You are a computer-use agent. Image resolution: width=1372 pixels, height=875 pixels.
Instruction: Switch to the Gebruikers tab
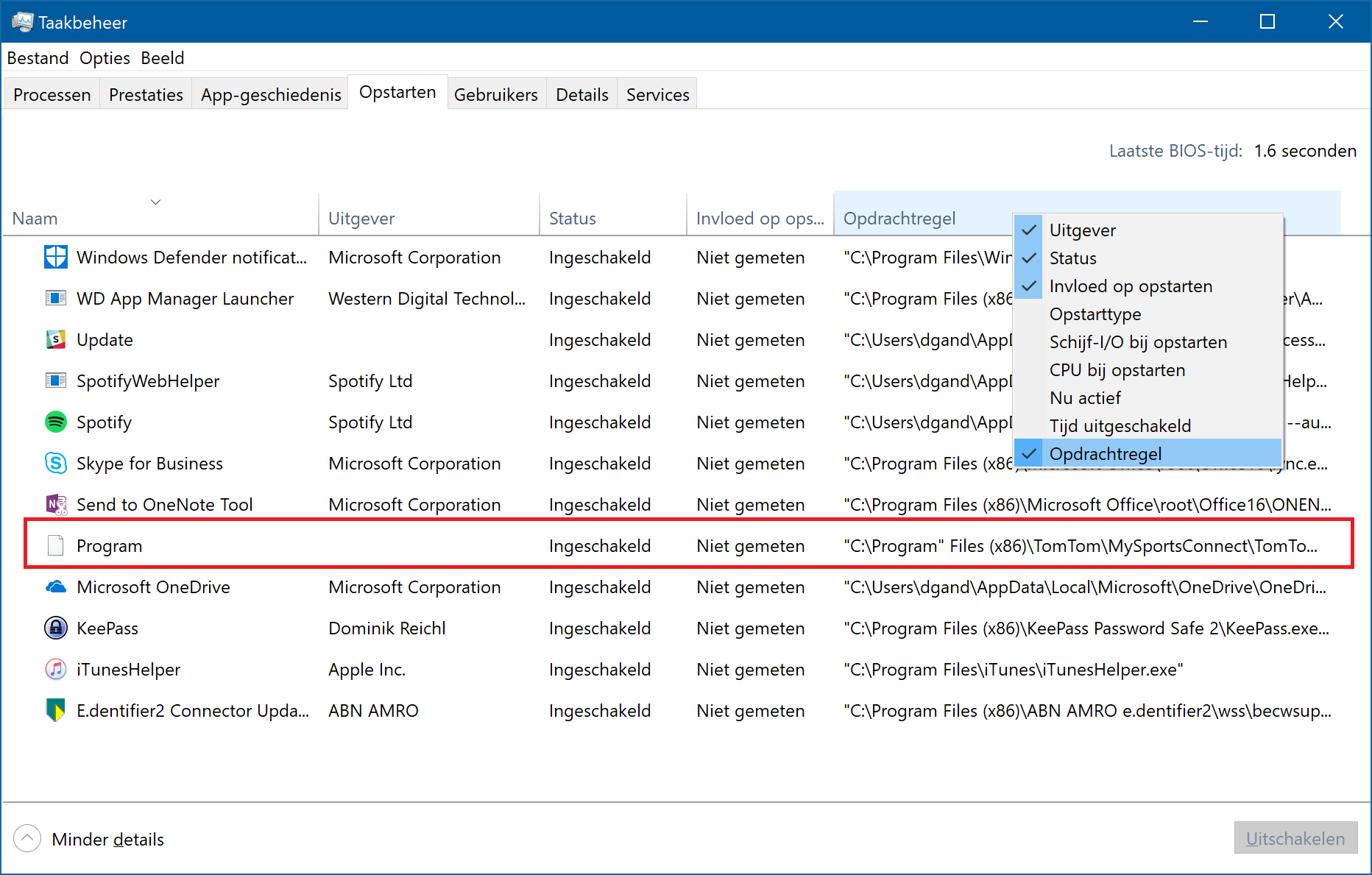coord(496,94)
